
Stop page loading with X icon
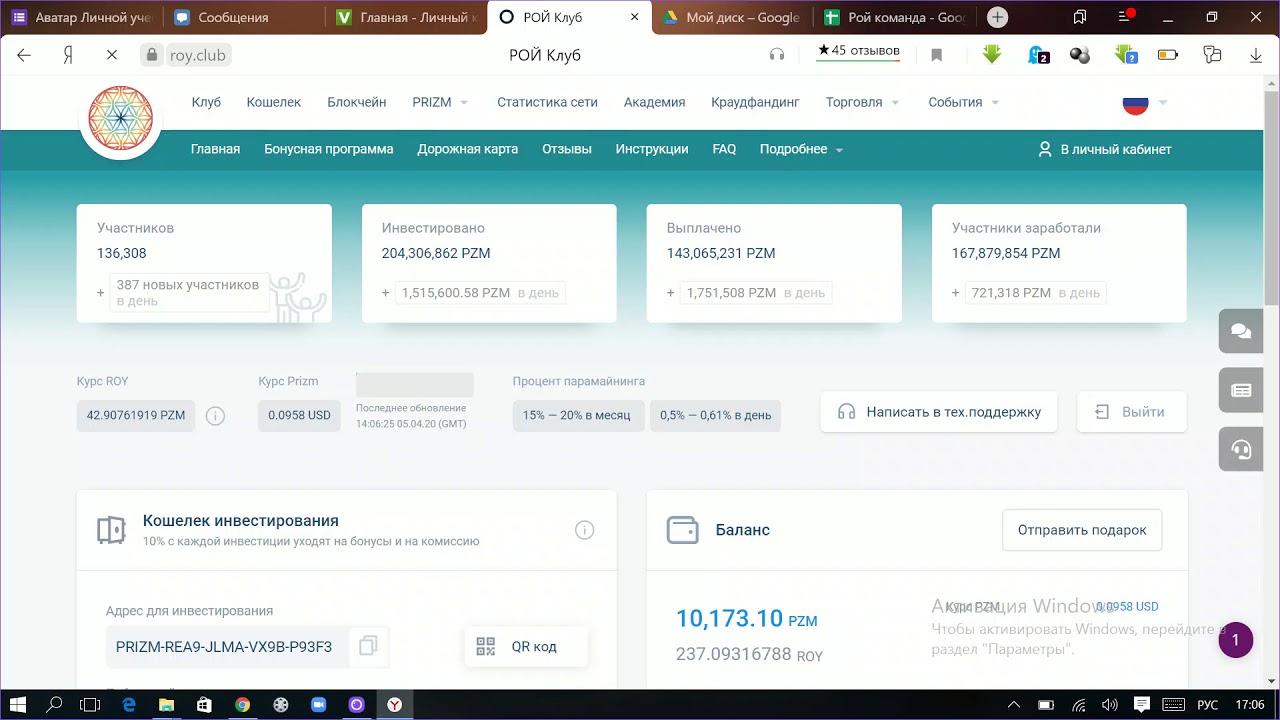tap(111, 56)
